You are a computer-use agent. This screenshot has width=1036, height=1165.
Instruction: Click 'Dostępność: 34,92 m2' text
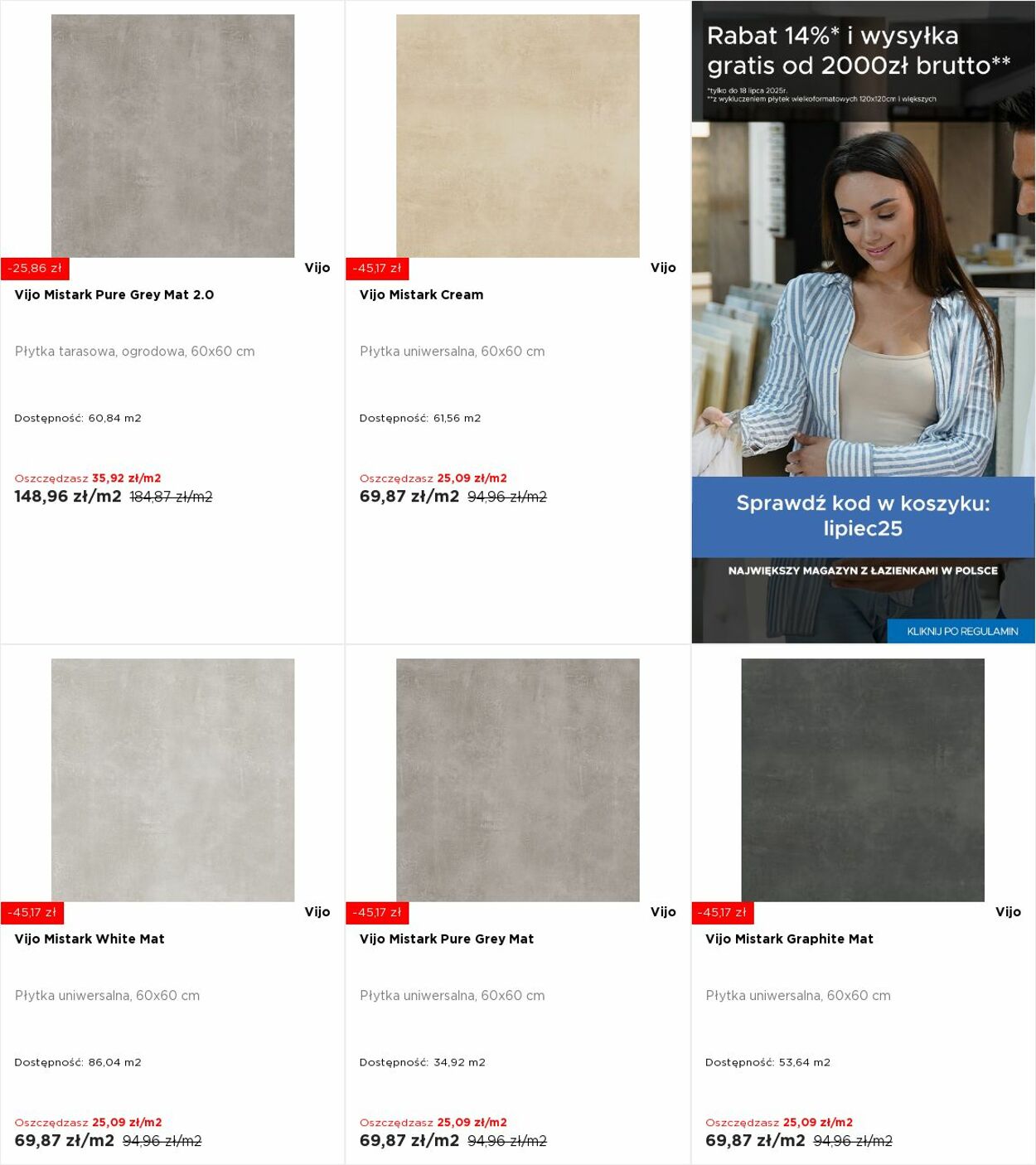point(423,1062)
